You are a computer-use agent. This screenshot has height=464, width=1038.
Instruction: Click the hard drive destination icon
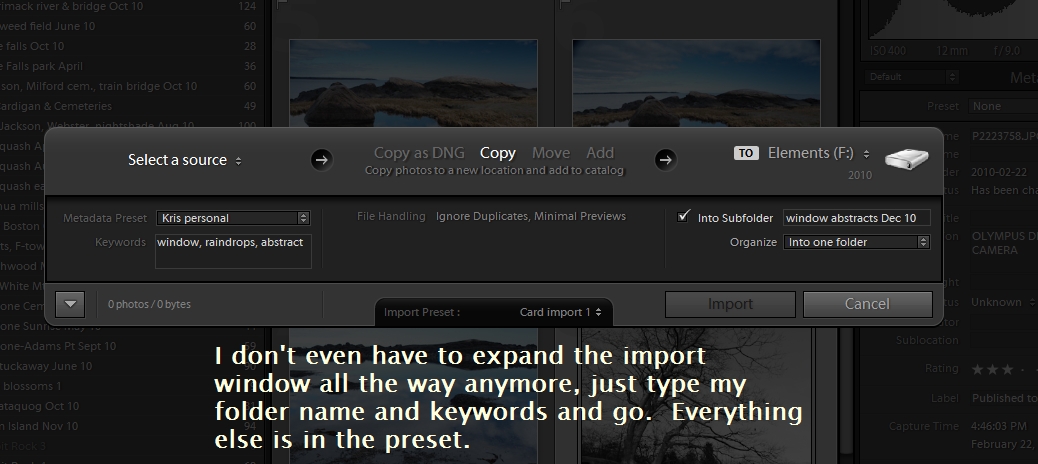click(x=906, y=157)
